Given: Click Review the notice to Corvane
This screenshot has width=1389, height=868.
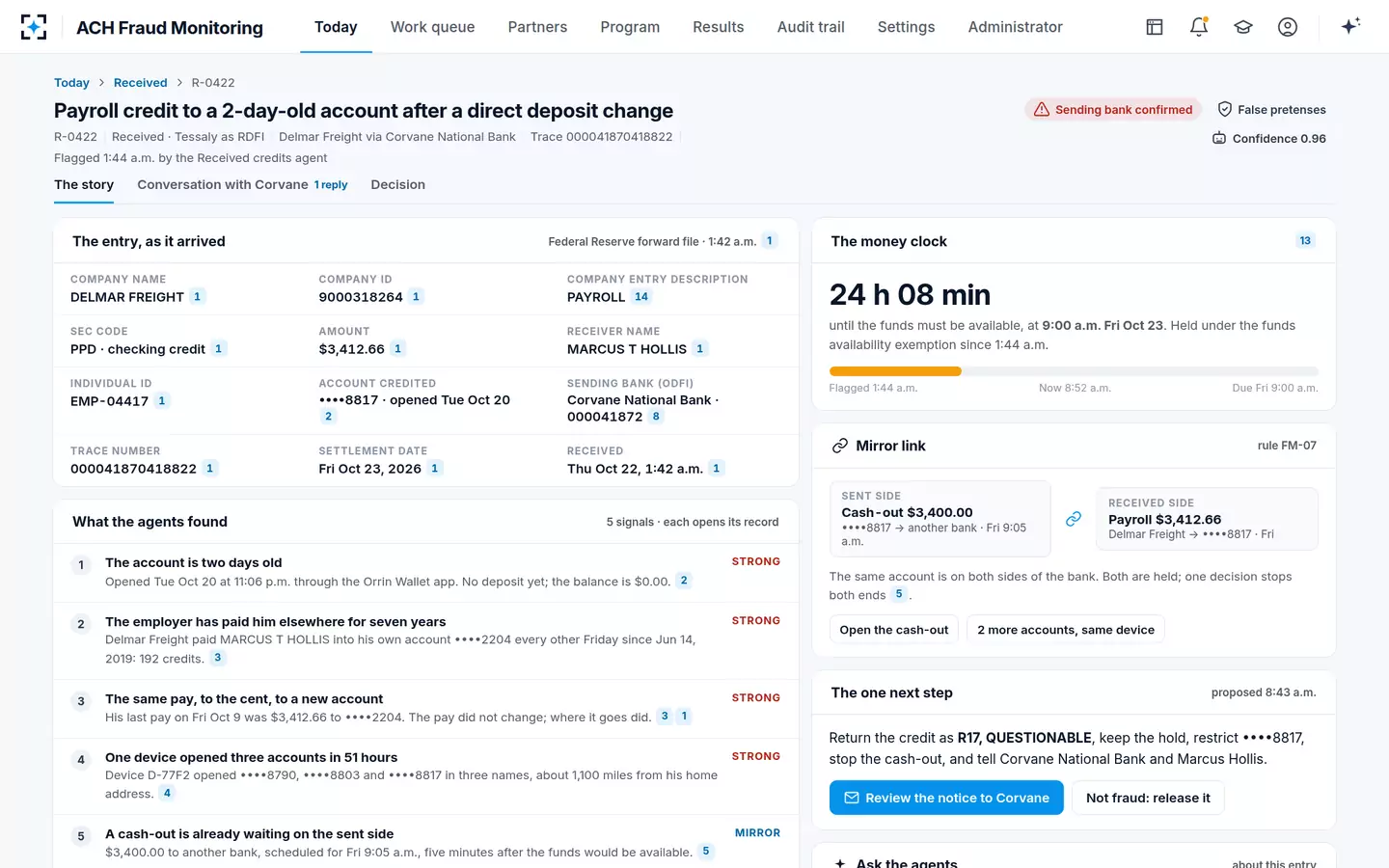Looking at the screenshot, I should pos(946,798).
